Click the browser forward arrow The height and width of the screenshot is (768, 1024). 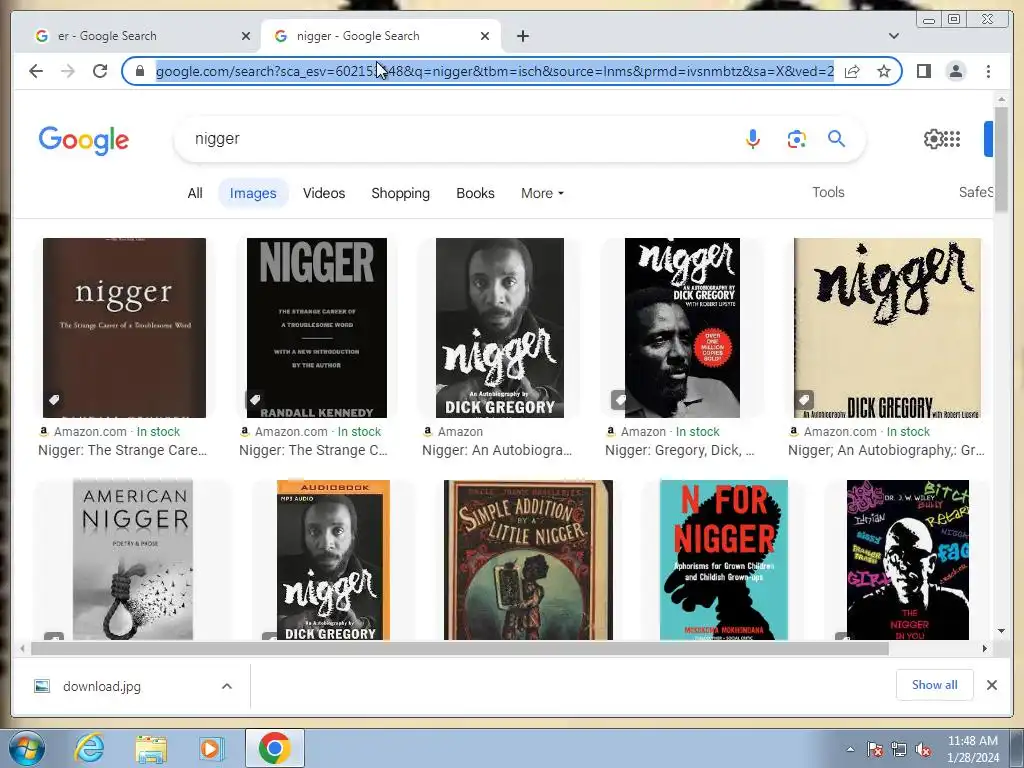(x=68, y=71)
